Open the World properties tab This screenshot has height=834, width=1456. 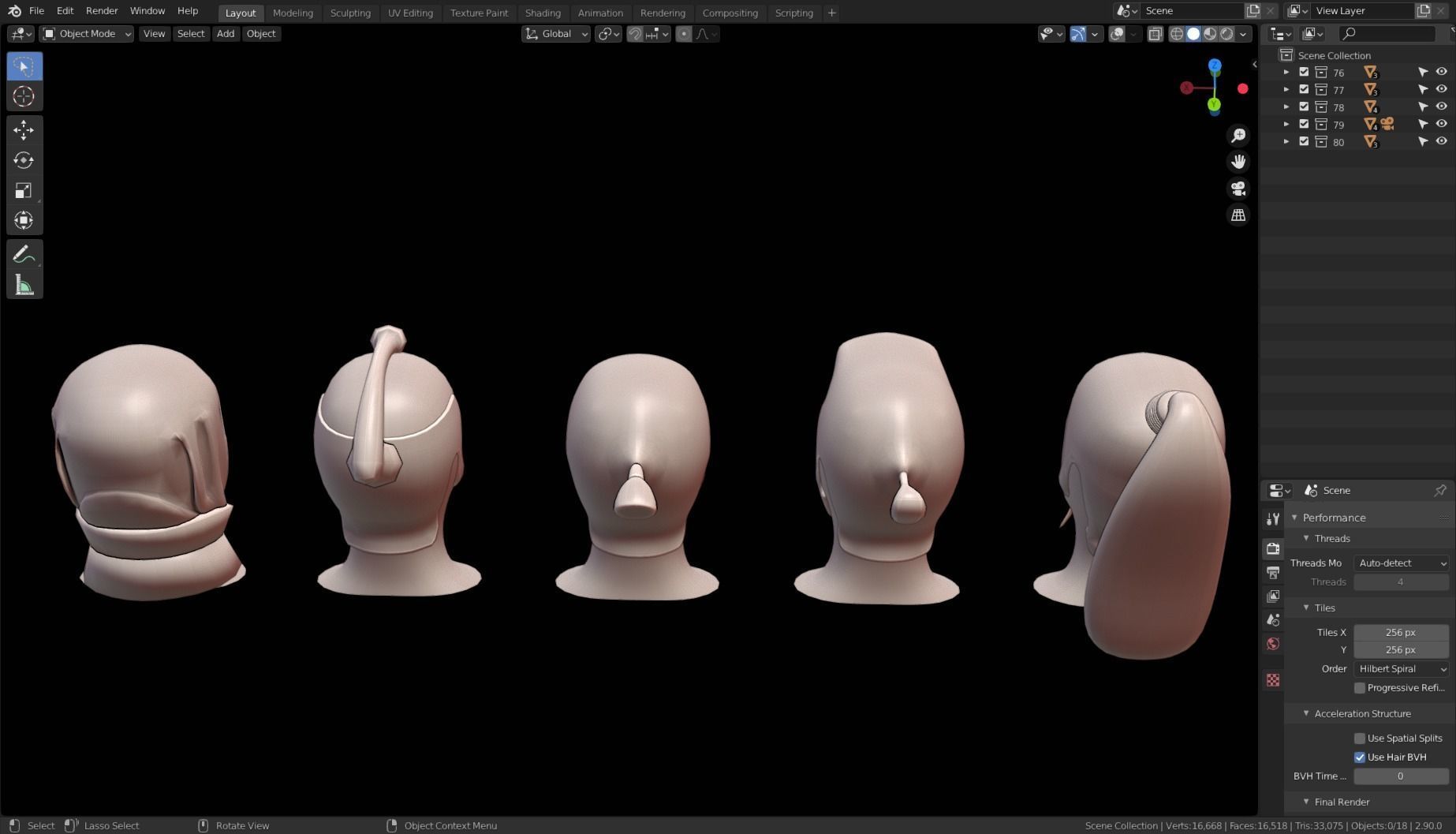(x=1273, y=644)
